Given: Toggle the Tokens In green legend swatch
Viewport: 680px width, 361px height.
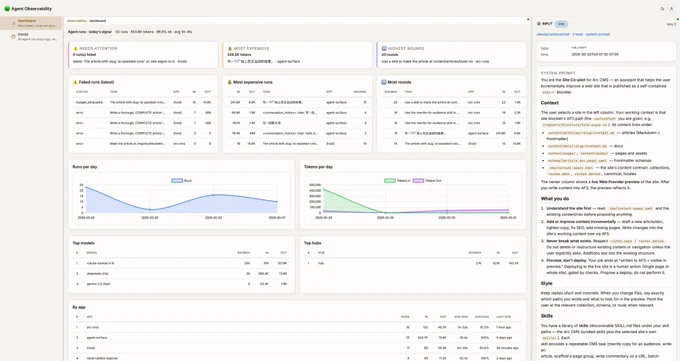Looking at the screenshot, I should 389,180.
